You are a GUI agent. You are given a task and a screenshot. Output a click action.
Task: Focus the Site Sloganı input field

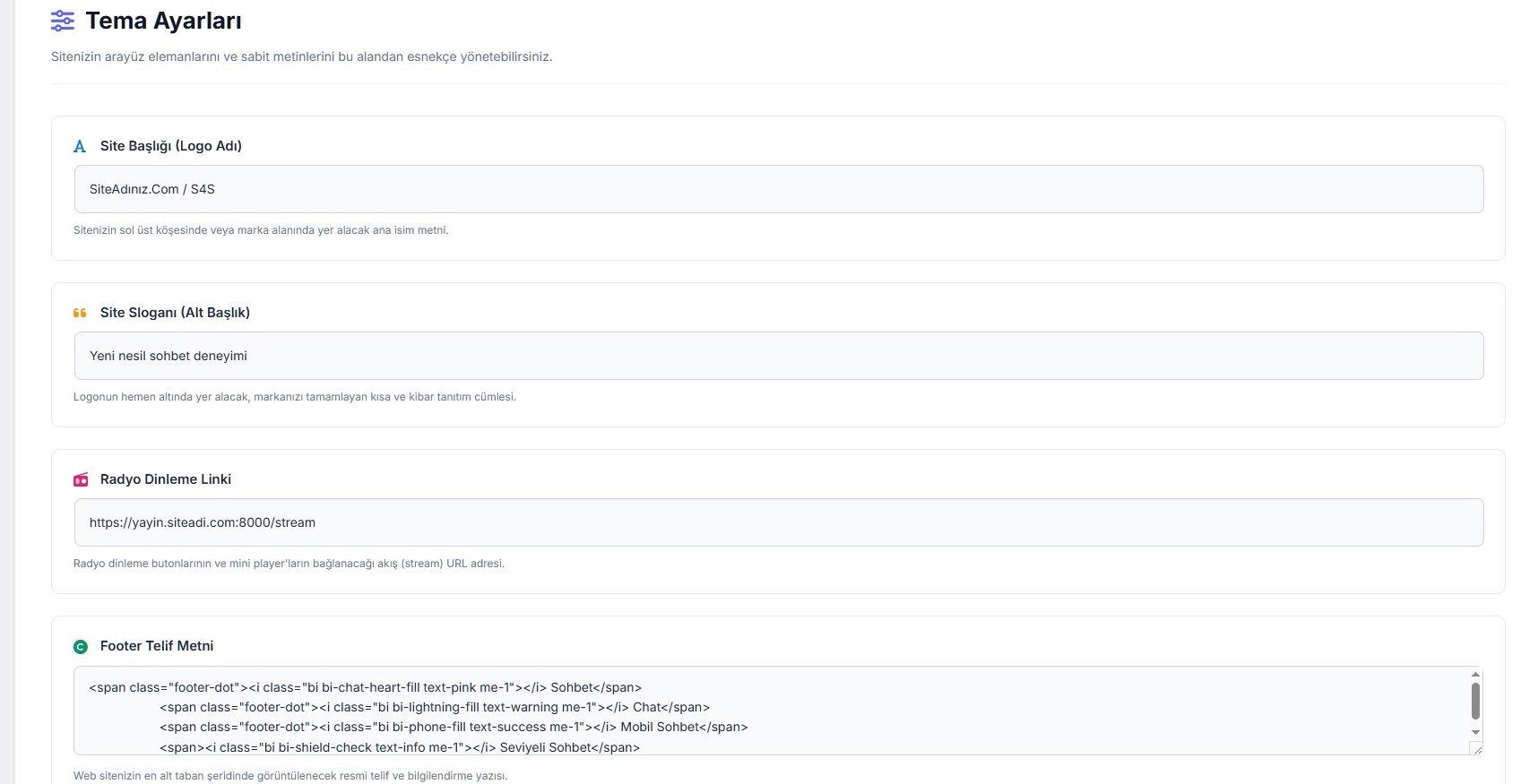[778, 356]
